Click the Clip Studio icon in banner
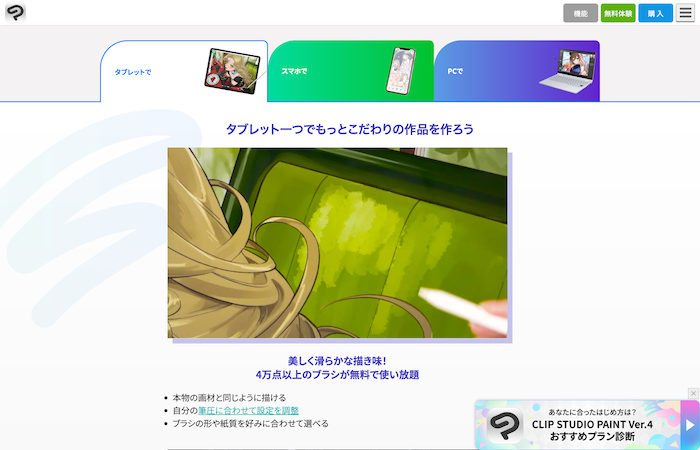This screenshot has width=700, height=450. pyautogui.click(x=505, y=425)
